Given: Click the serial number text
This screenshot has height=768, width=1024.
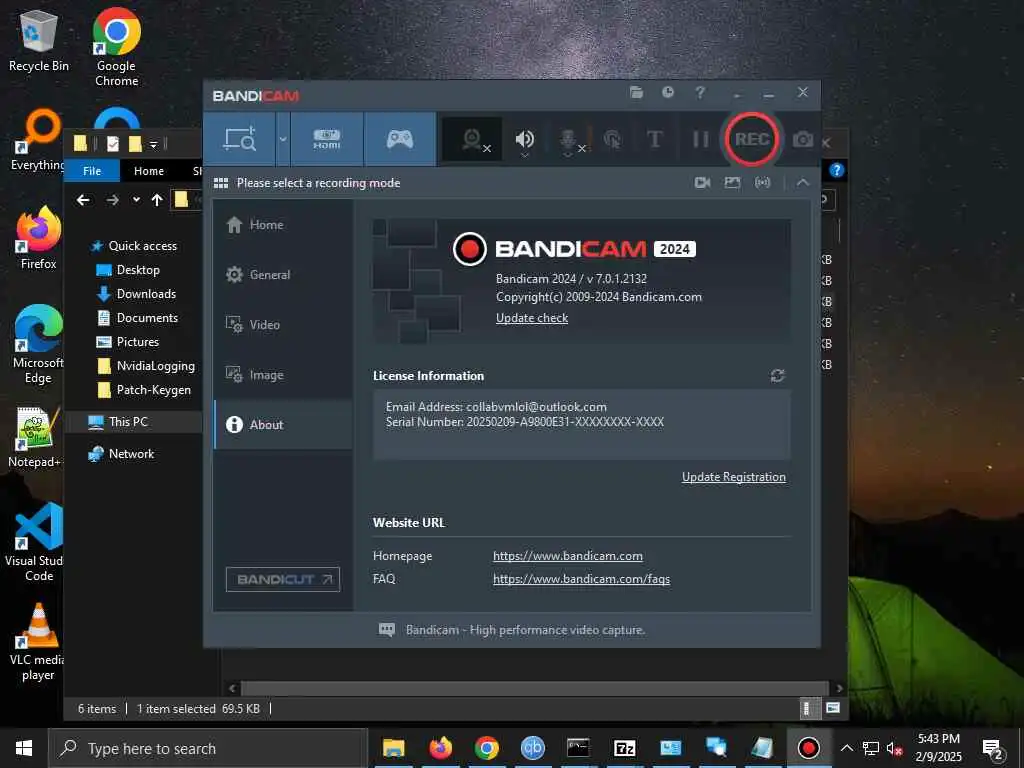Looking at the screenshot, I should pos(524,422).
